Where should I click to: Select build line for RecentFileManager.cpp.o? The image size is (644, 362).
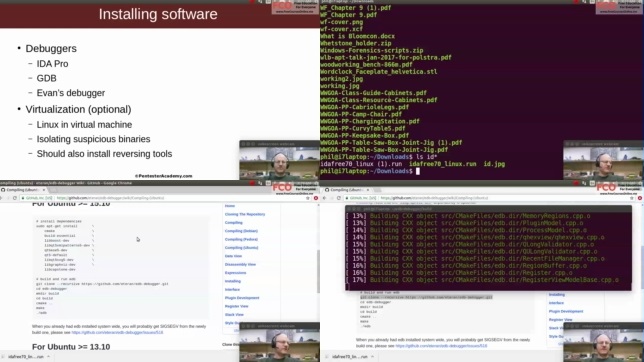(x=475, y=258)
